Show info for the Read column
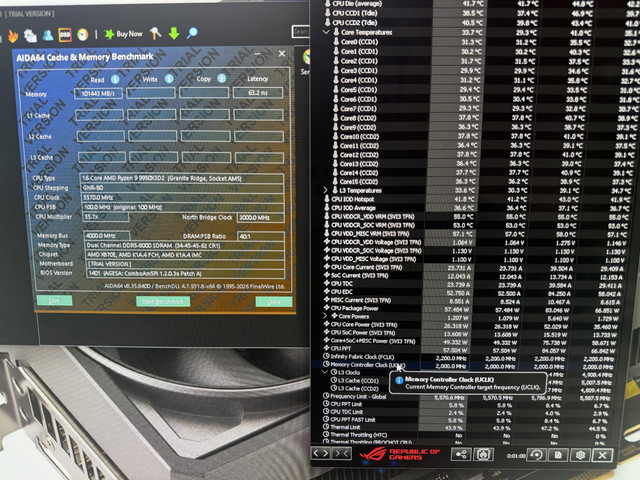This screenshot has height=480, width=640. [115, 79]
